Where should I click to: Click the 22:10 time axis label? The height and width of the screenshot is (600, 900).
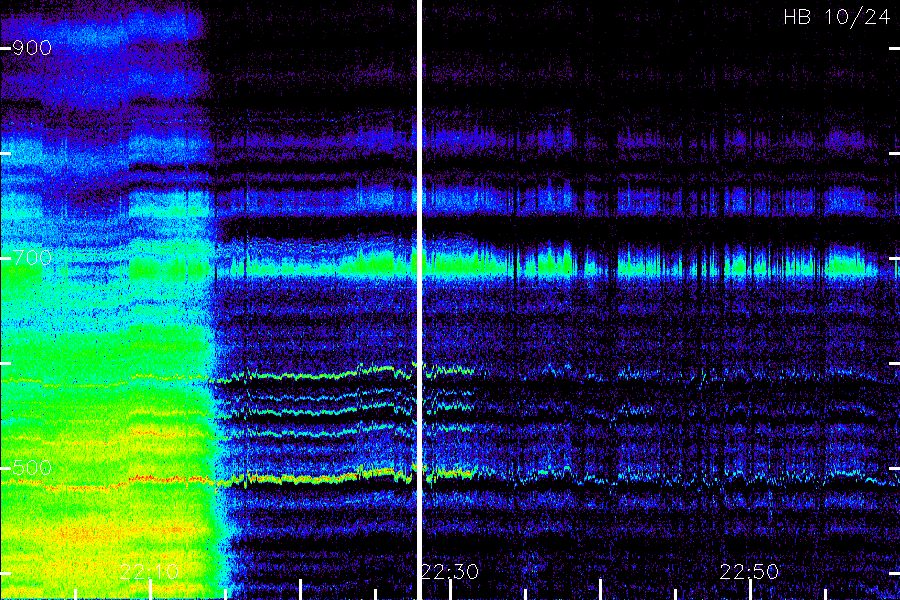(x=149, y=572)
